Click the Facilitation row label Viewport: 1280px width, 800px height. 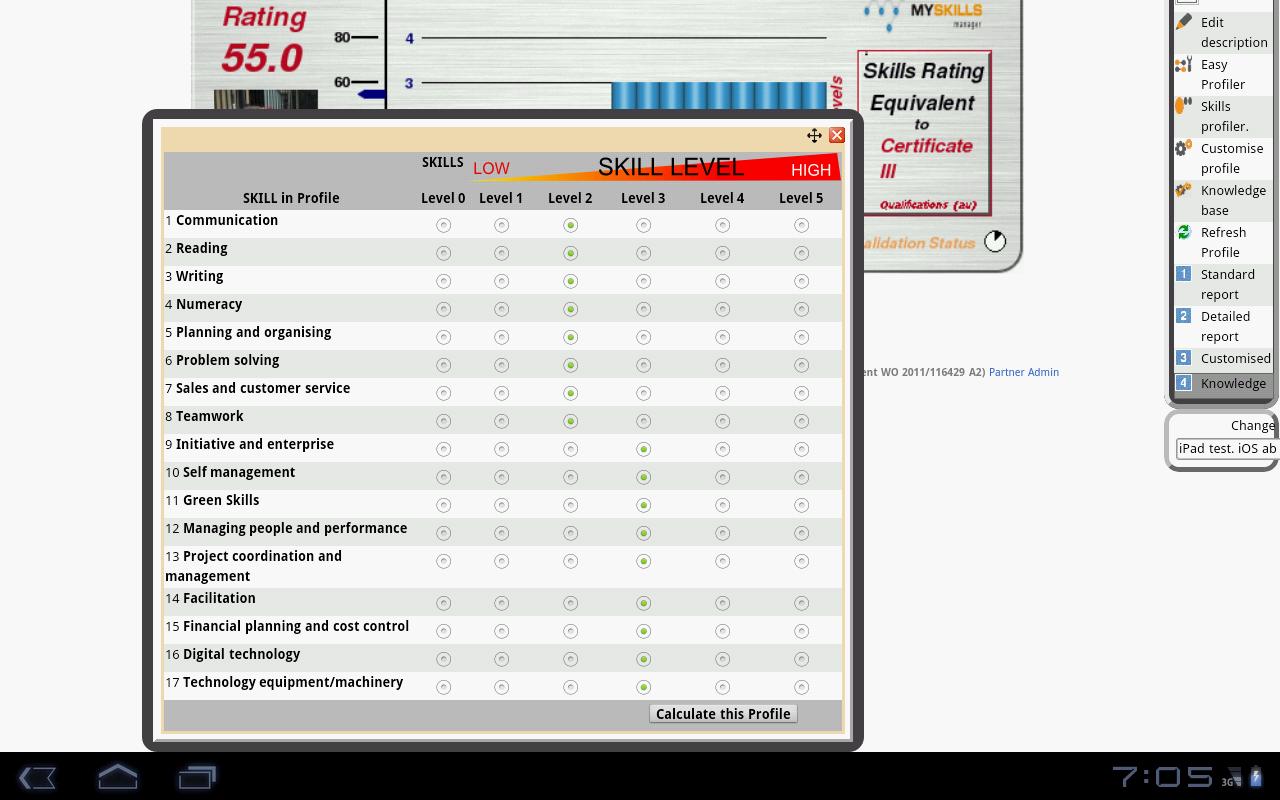pos(219,598)
